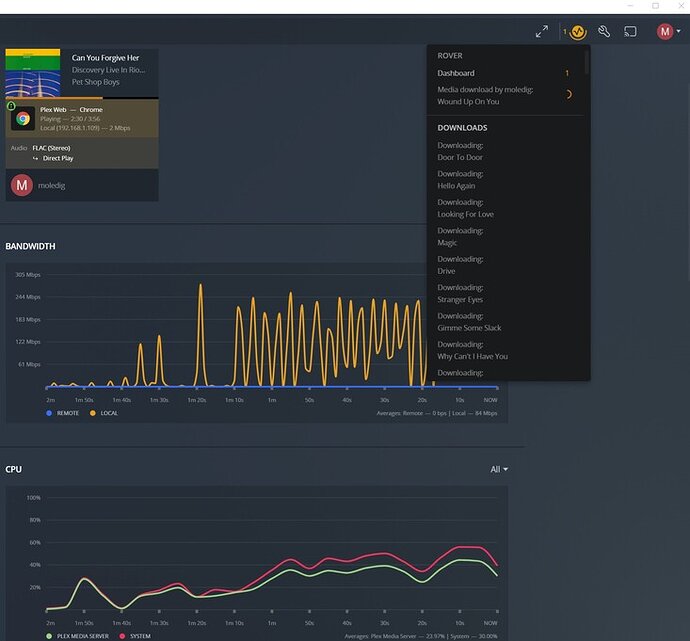
Task: Open the account menu dropdown arrow
Action: pyautogui.click(x=679, y=31)
